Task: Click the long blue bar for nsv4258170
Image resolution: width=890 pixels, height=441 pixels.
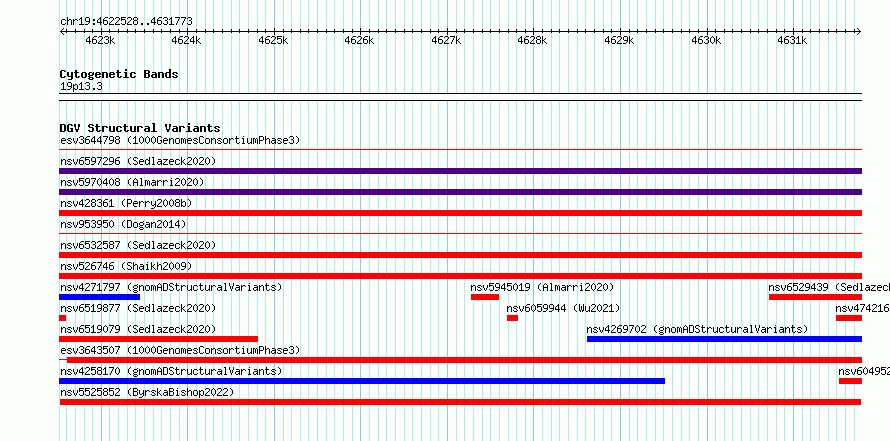Action: [362, 381]
